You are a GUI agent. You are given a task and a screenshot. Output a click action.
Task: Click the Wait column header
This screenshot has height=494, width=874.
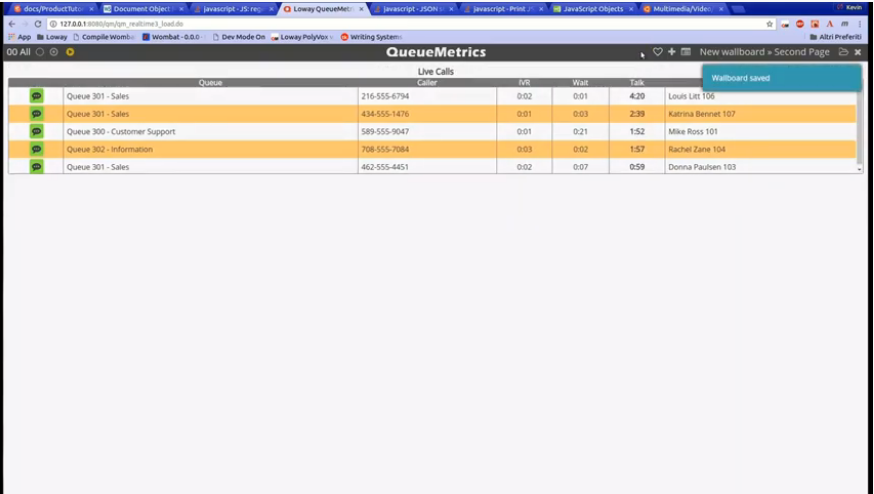pos(580,83)
